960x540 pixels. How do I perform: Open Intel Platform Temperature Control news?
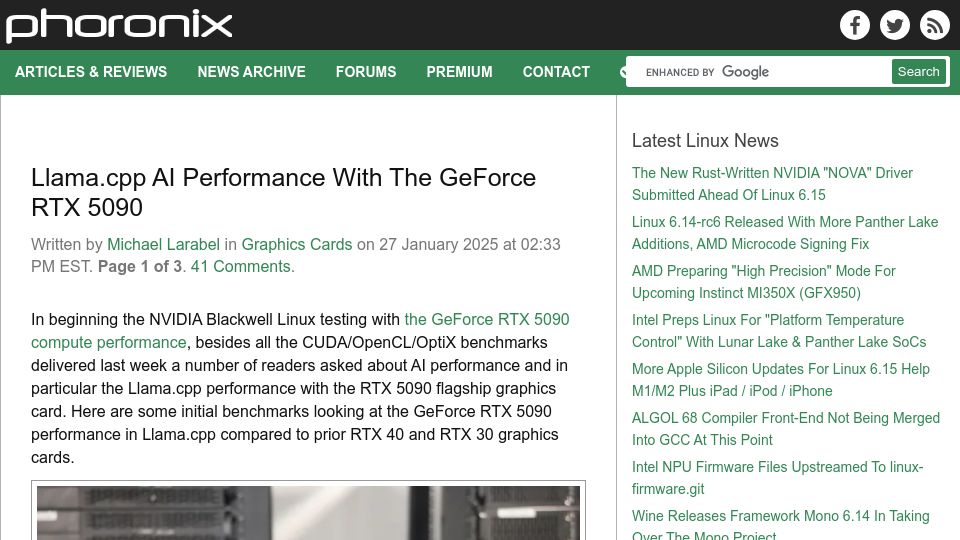point(779,331)
